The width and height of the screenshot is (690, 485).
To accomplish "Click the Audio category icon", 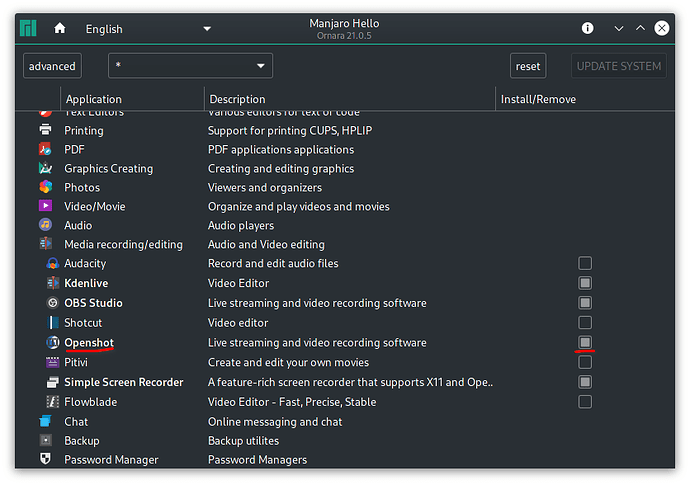I will [45, 225].
